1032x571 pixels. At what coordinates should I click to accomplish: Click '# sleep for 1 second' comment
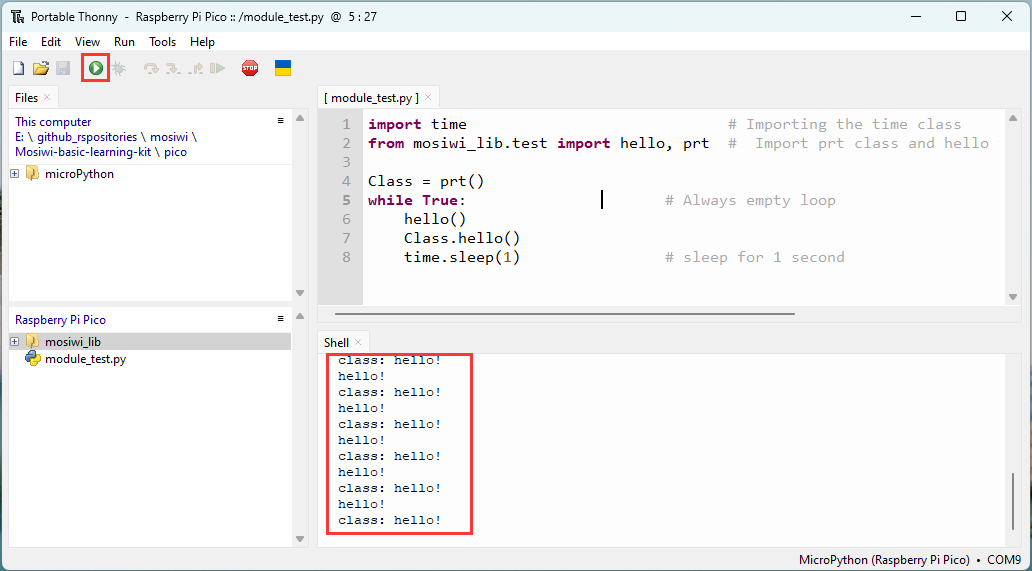coord(755,257)
